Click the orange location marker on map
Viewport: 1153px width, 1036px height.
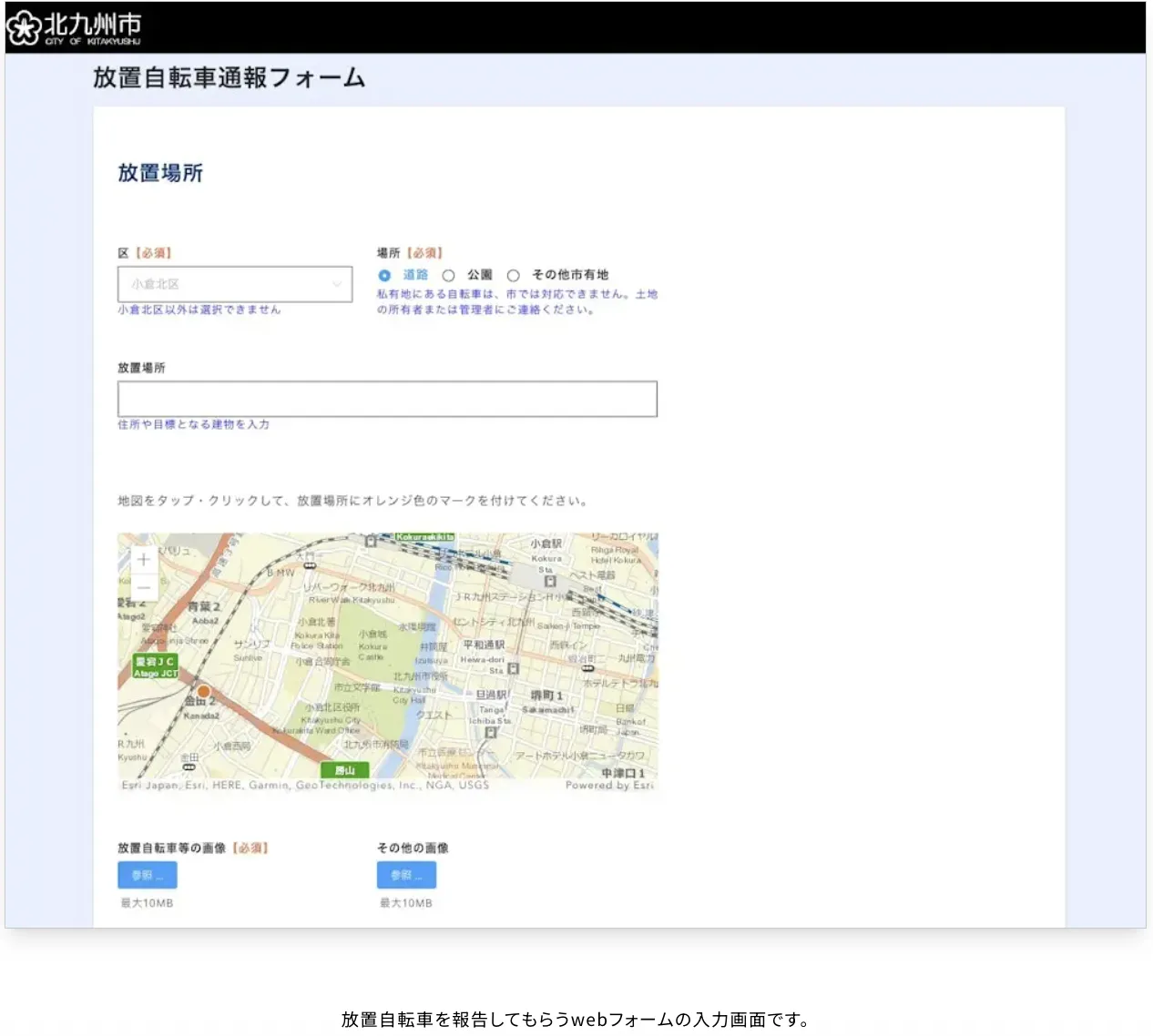click(x=204, y=692)
